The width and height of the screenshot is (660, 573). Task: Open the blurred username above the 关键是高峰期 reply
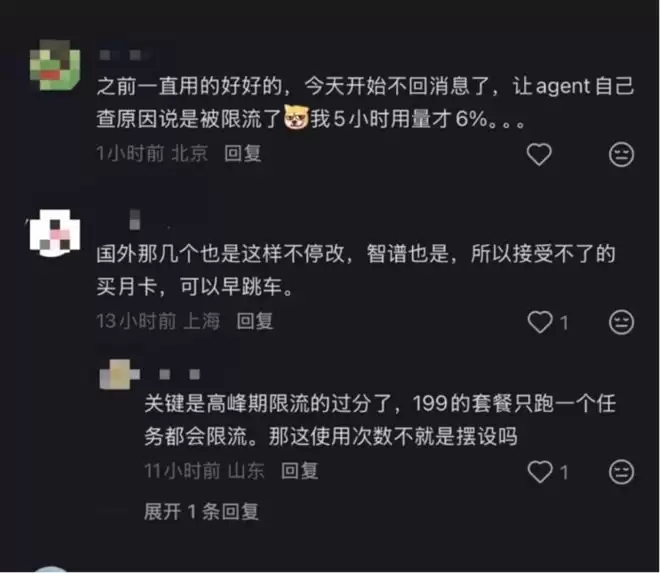[x=179, y=374]
